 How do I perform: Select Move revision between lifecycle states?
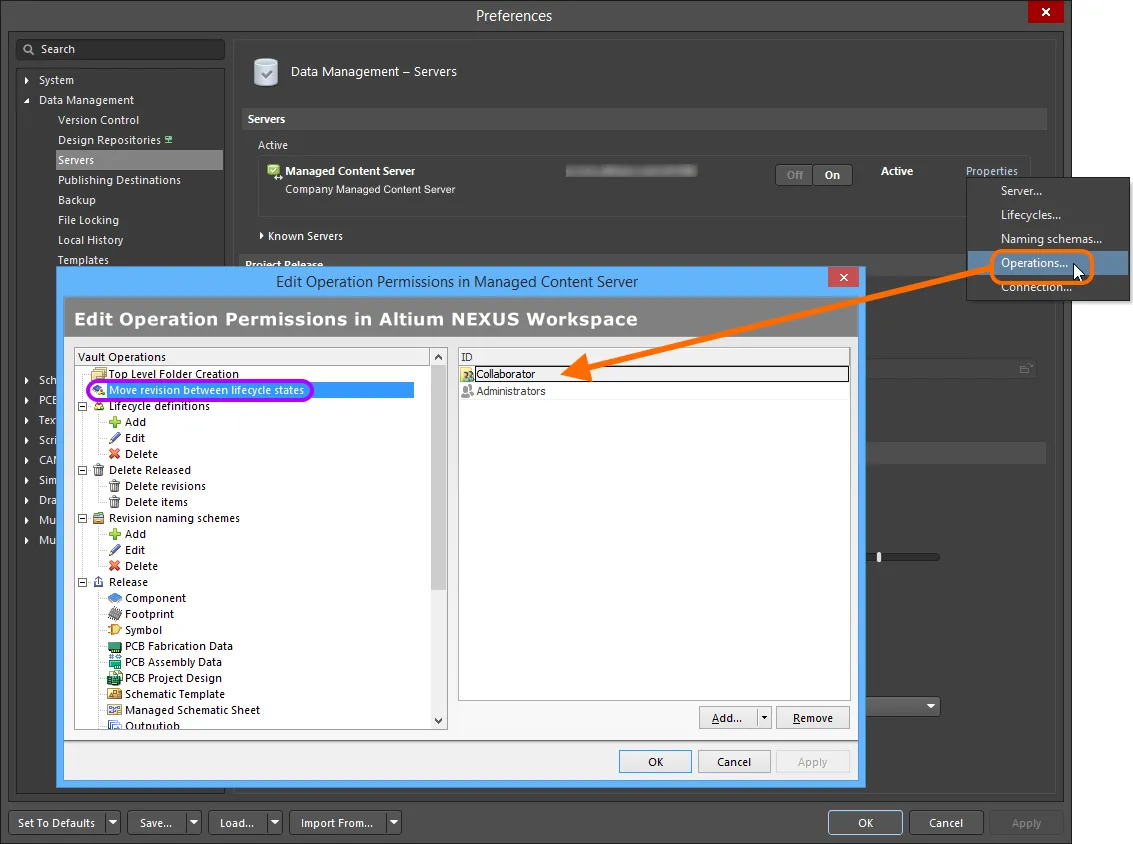point(207,390)
